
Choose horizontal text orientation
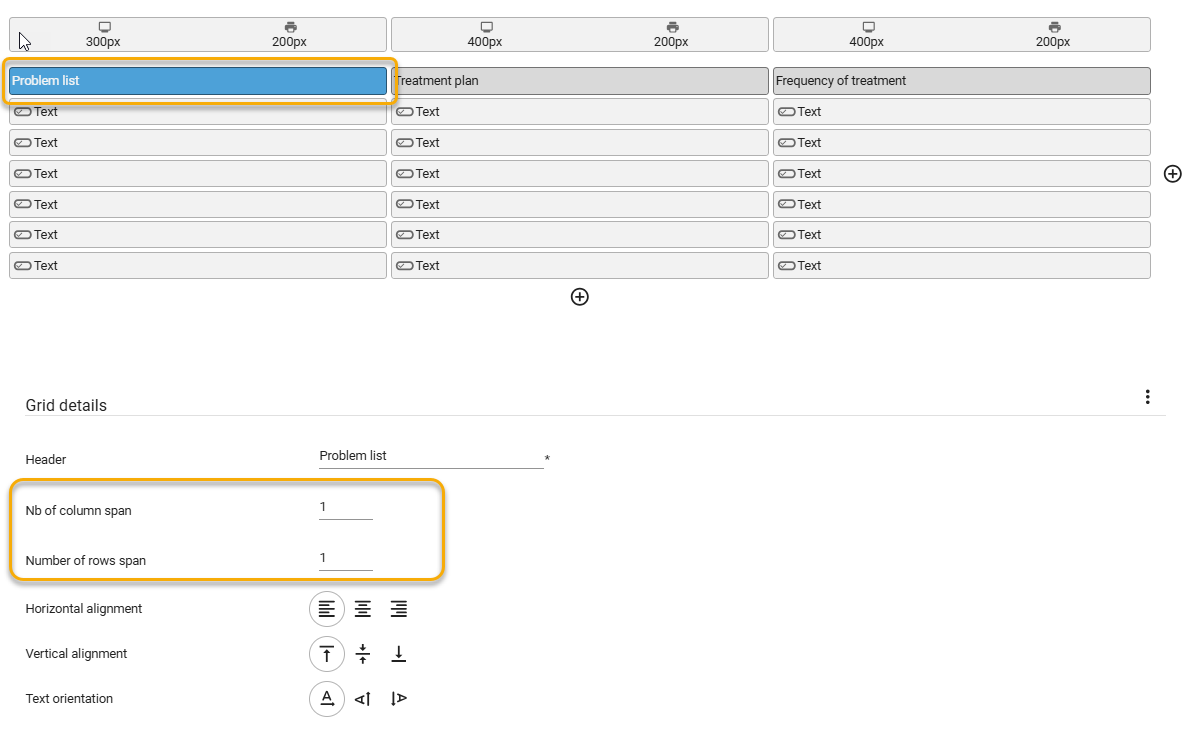(x=326, y=699)
